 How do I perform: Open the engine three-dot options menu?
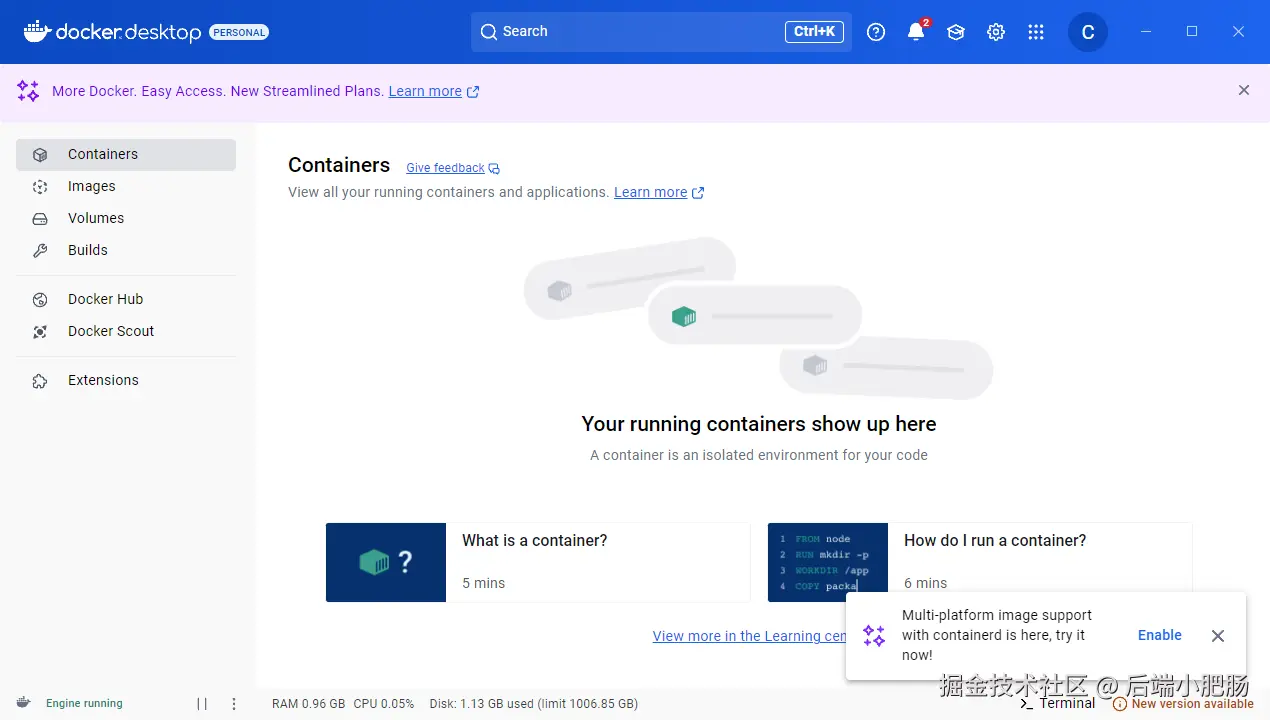click(x=234, y=704)
